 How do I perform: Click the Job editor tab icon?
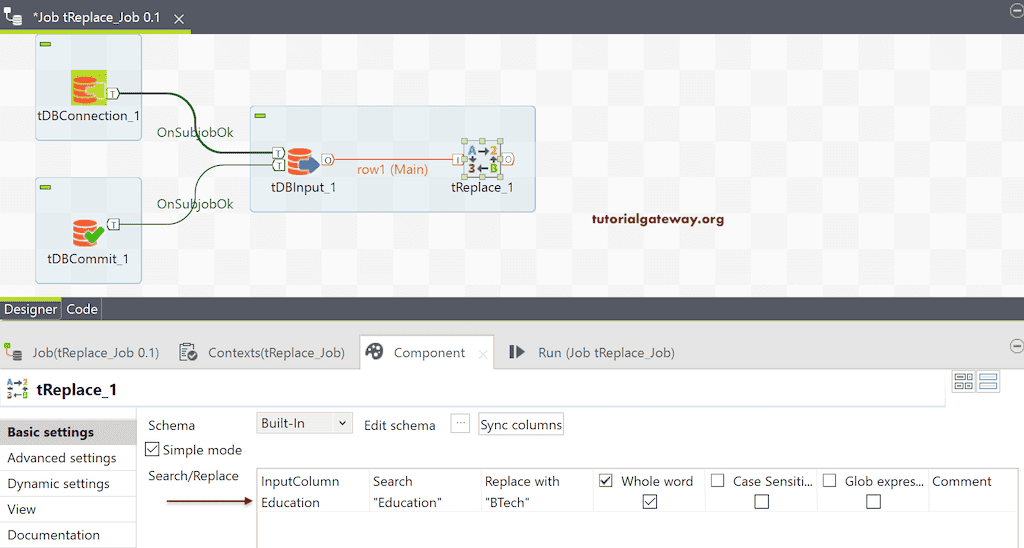13,16
